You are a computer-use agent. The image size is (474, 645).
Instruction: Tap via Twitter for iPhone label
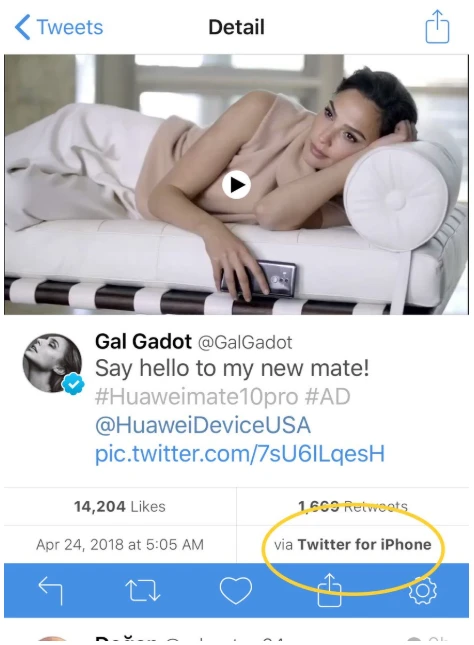pos(353,544)
